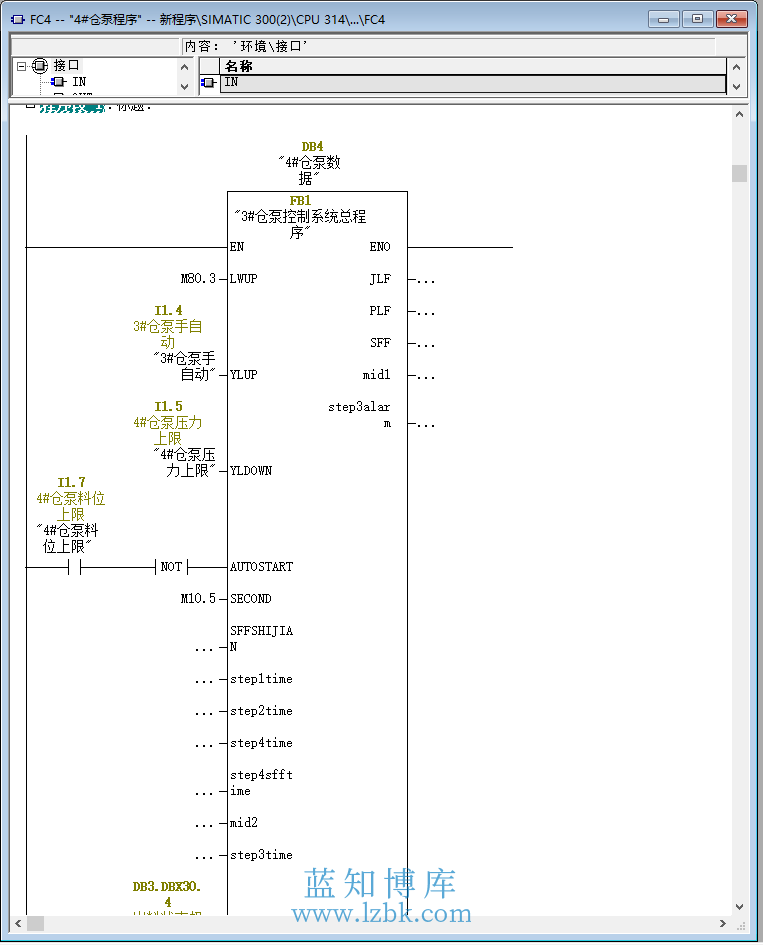Click the step4time input placeholder dots
Screen dimensions: 763x945
204,744
